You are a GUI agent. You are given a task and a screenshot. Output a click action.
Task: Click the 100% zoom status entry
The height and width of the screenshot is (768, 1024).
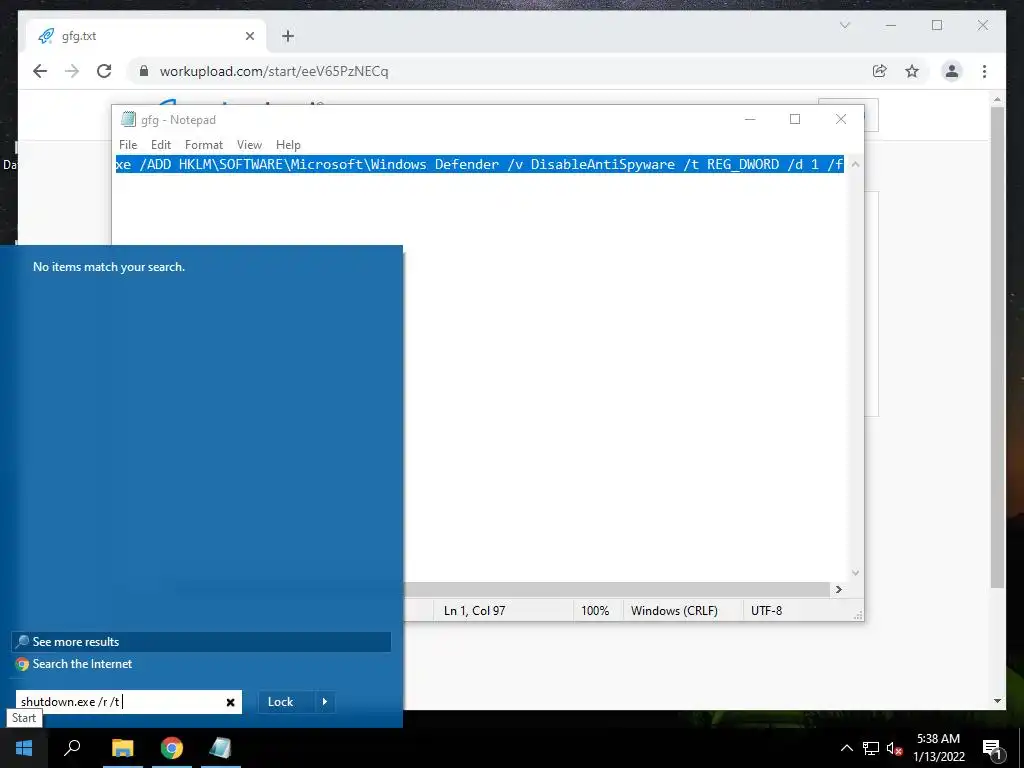click(x=595, y=611)
